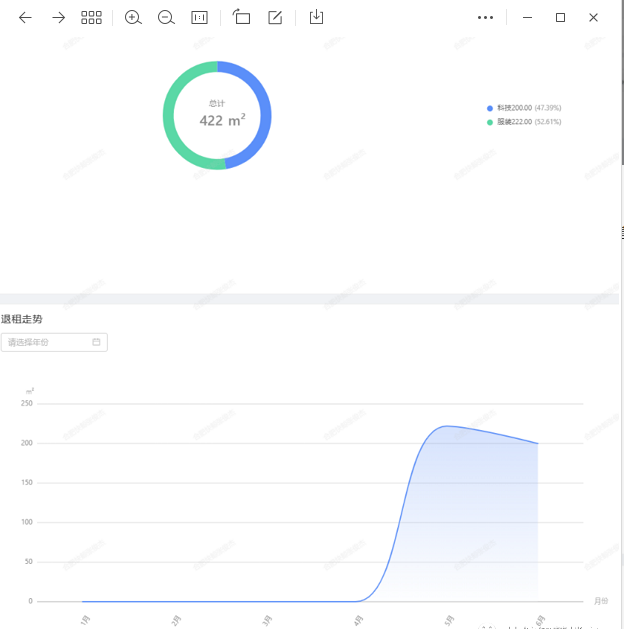The width and height of the screenshot is (624, 629).
Task: Go forward to the next image
Action: 58,17
